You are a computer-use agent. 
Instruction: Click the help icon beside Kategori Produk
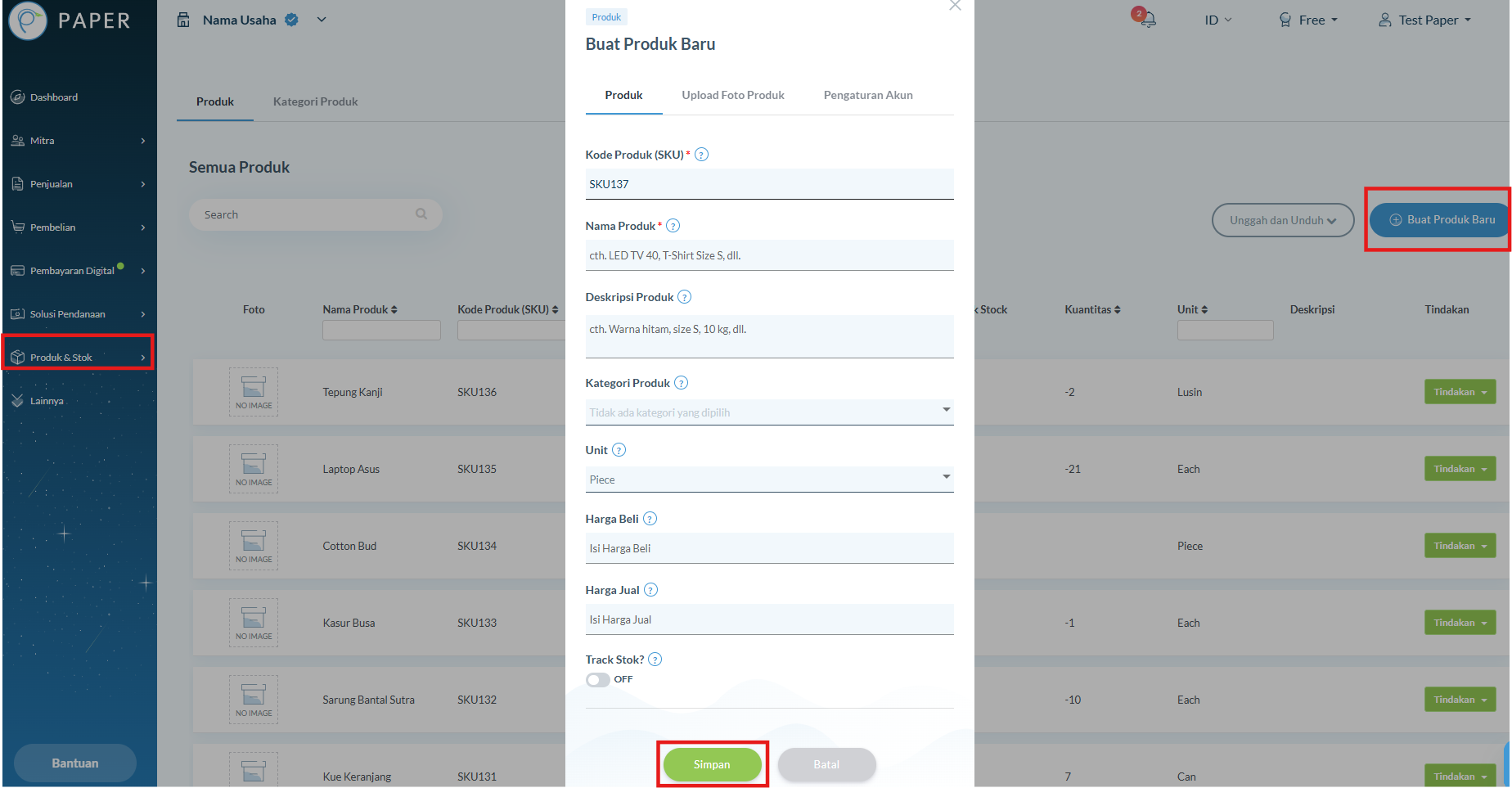tap(681, 383)
